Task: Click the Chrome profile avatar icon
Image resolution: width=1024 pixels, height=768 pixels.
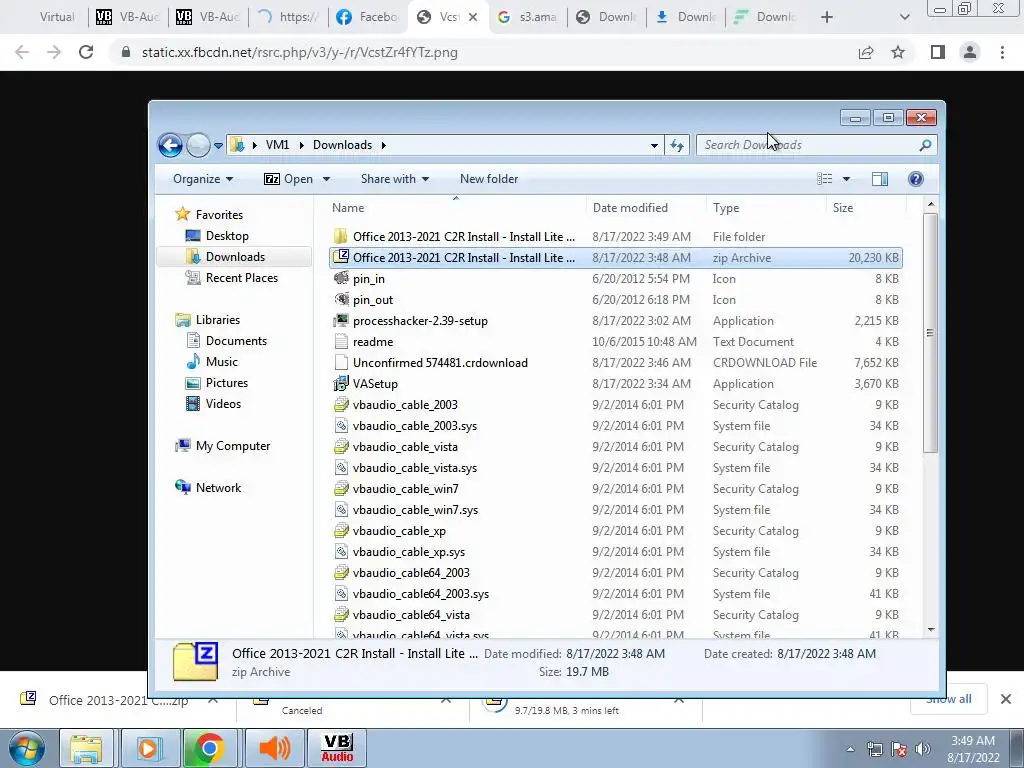Action: click(970, 52)
